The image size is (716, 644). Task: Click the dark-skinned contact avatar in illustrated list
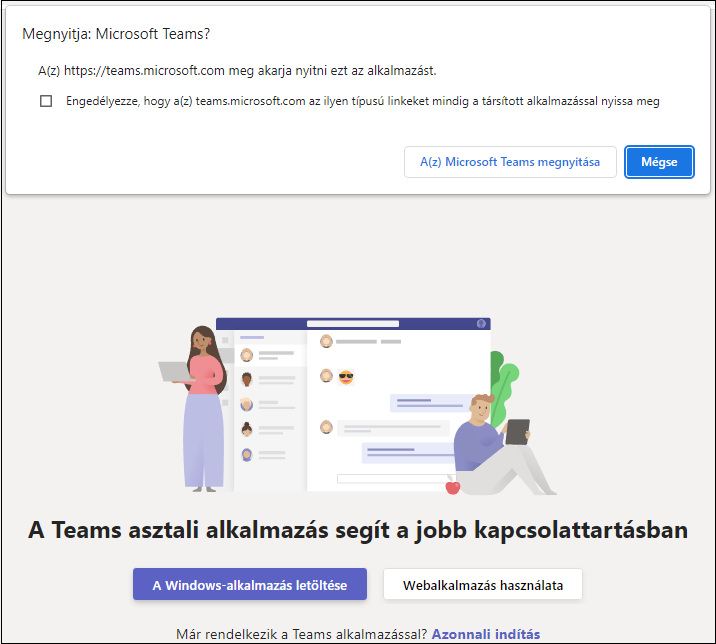(247, 380)
